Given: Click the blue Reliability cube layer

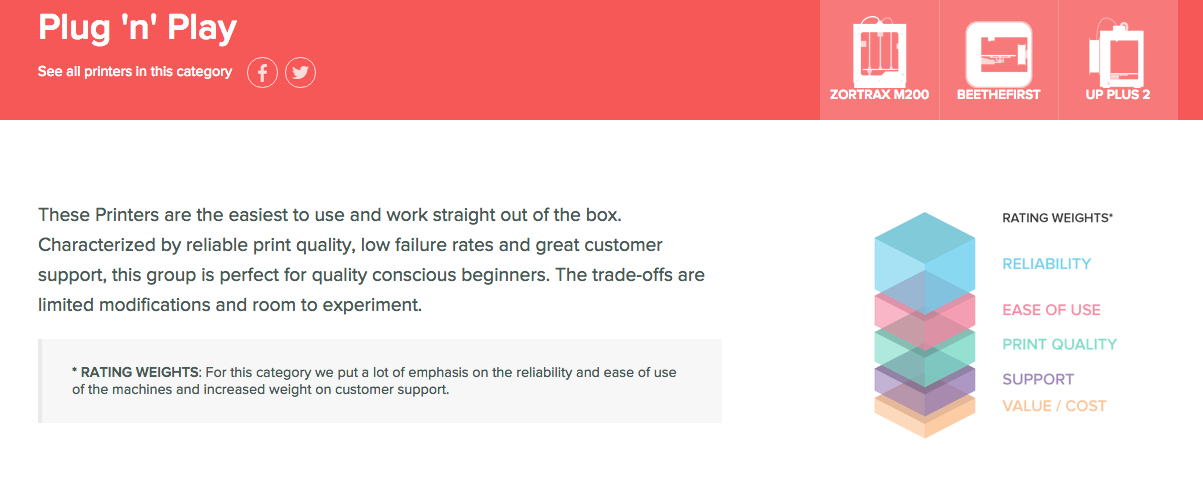Looking at the screenshot, I should coord(924,255).
